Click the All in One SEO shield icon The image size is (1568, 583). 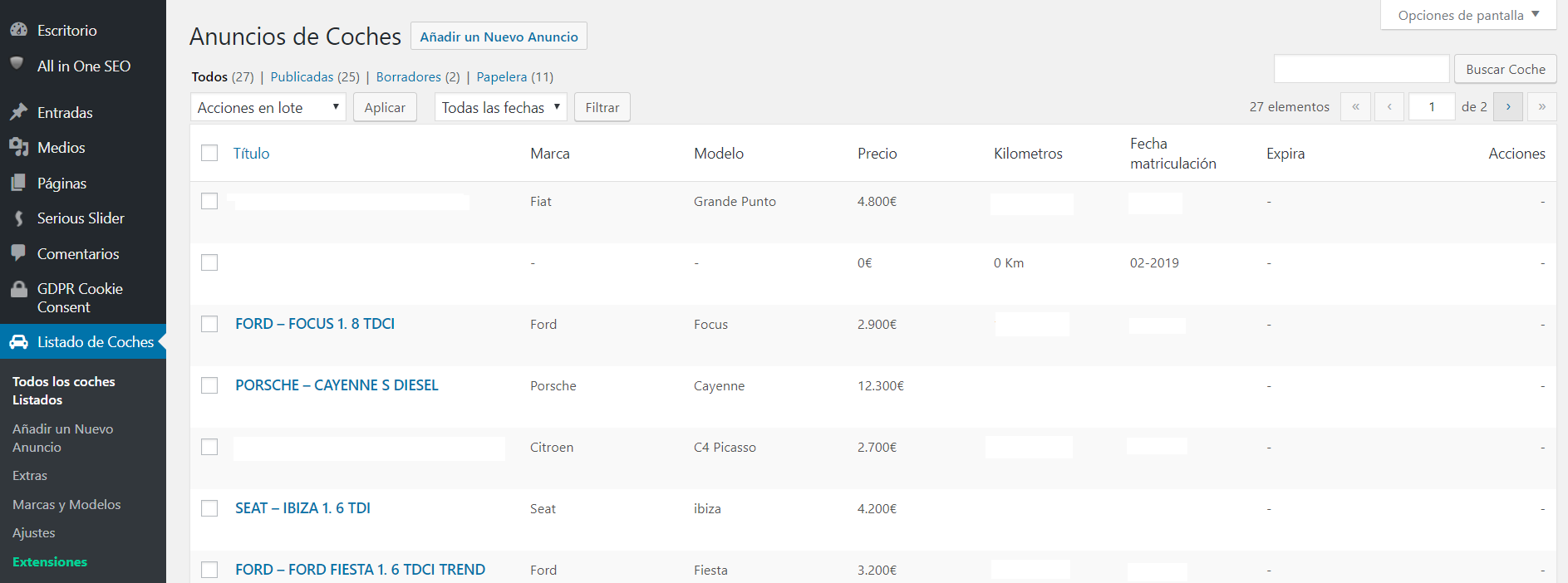(x=17, y=64)
